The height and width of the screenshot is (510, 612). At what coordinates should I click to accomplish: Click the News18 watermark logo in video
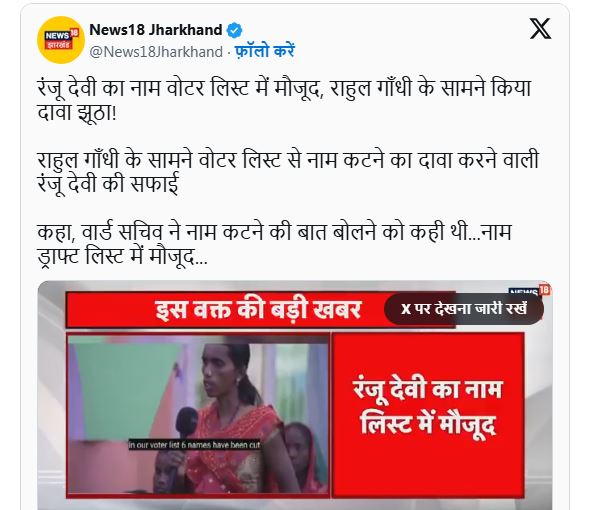pyautogui.click(x=530, y=290)
